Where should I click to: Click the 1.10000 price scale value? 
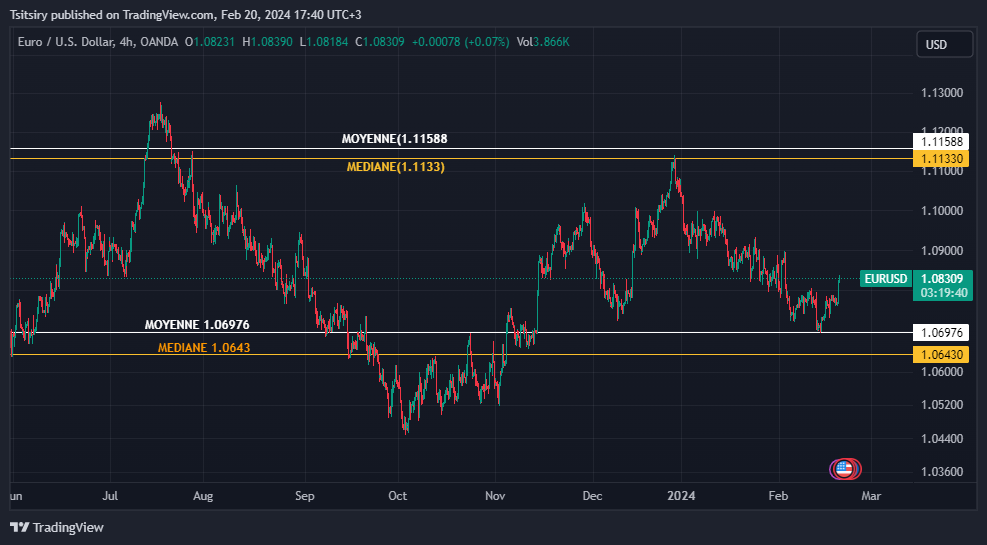pyautogui.click(x=942, y=211)
